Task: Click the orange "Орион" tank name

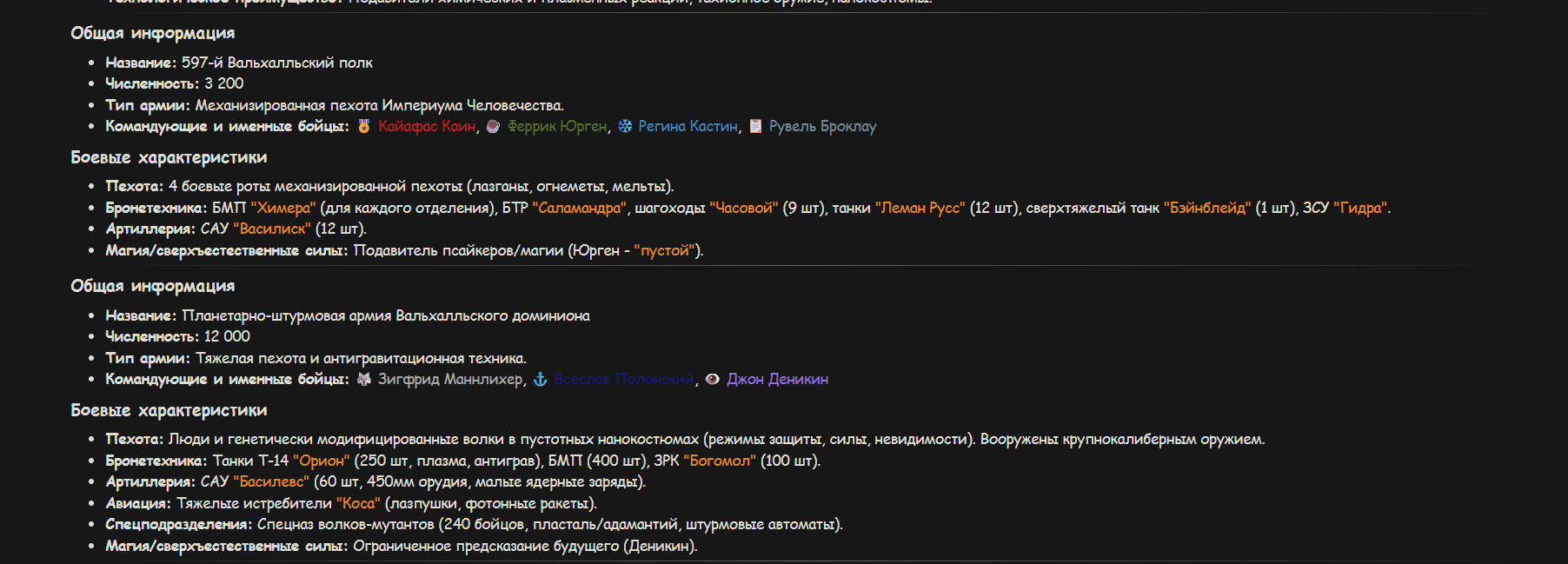Action: coord(322,461)
